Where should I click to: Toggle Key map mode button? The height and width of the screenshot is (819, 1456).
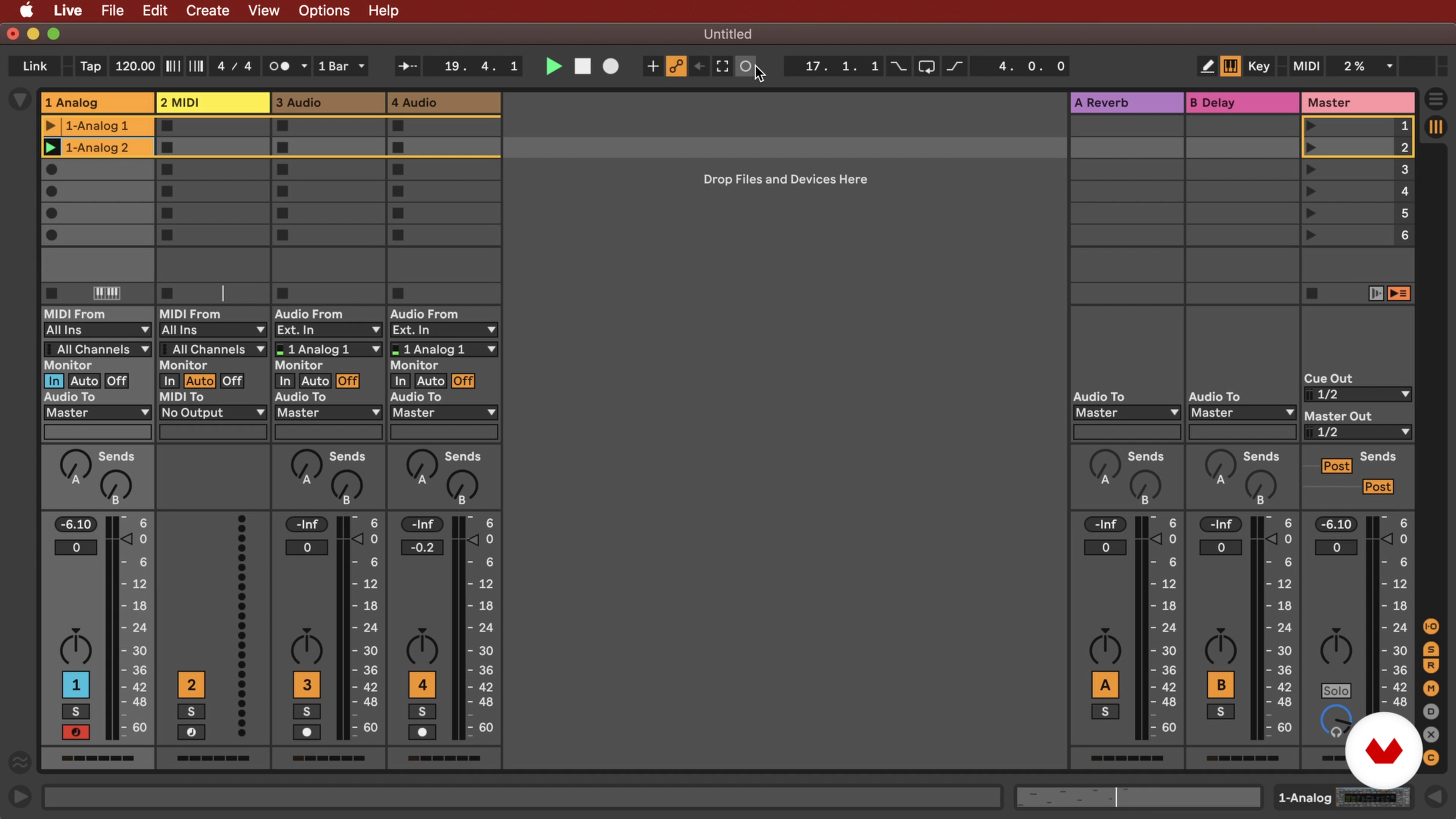1259,66
